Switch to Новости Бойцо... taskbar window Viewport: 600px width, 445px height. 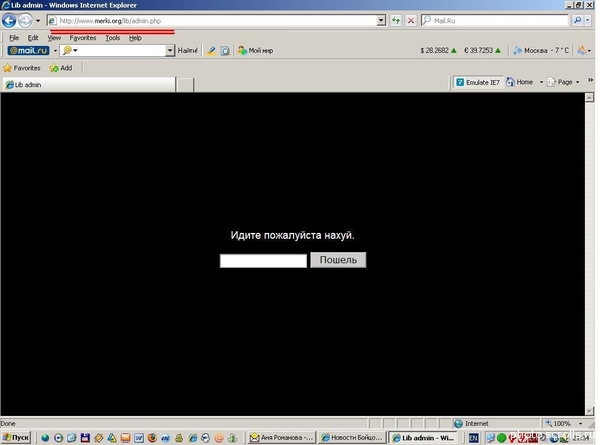(352, 437)
